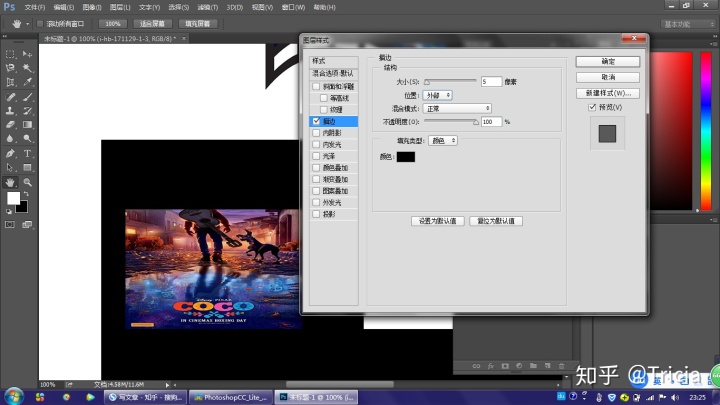Viewport: 720px width, 405px height.
Task: Open the 位置 position dropdown
Action: click(x=437, y=95)
